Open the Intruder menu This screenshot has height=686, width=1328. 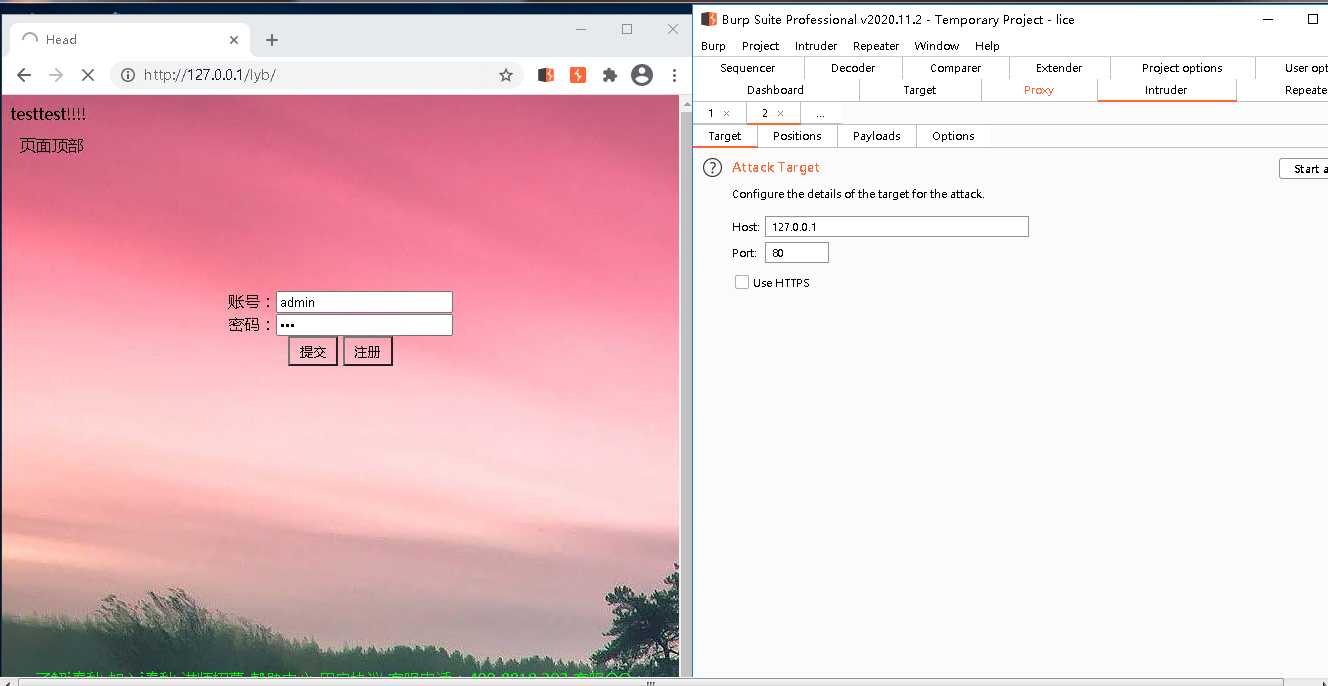(x=816, y=46)
